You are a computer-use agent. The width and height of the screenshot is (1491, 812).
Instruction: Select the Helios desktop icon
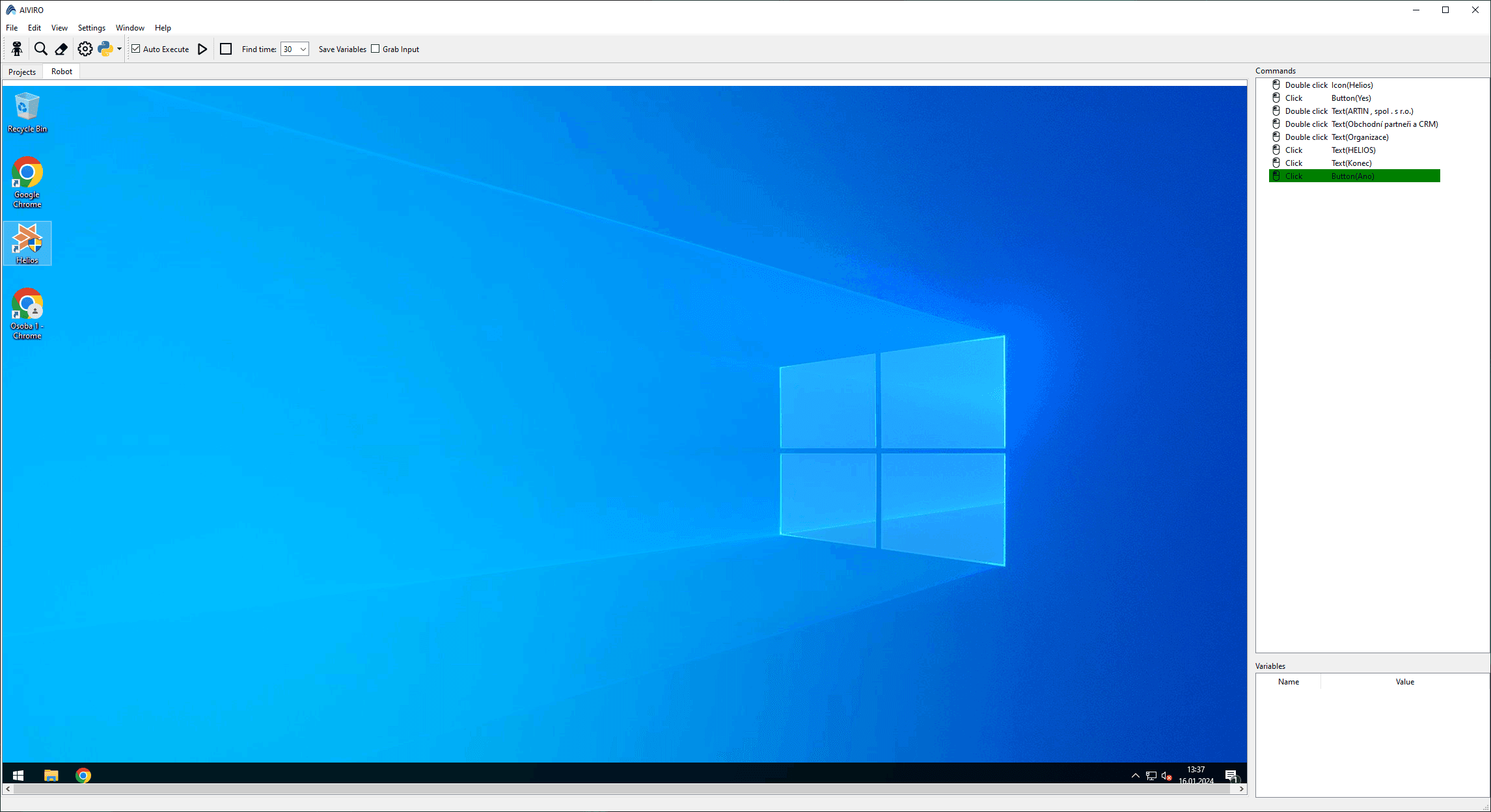[x=27, y=243]
